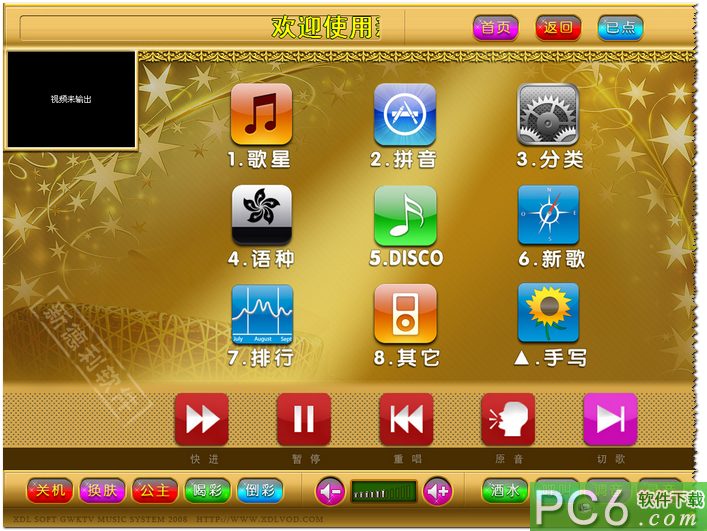
Task: Click the 欢迎使用 scrolling message bar
Action: point(201,28)
